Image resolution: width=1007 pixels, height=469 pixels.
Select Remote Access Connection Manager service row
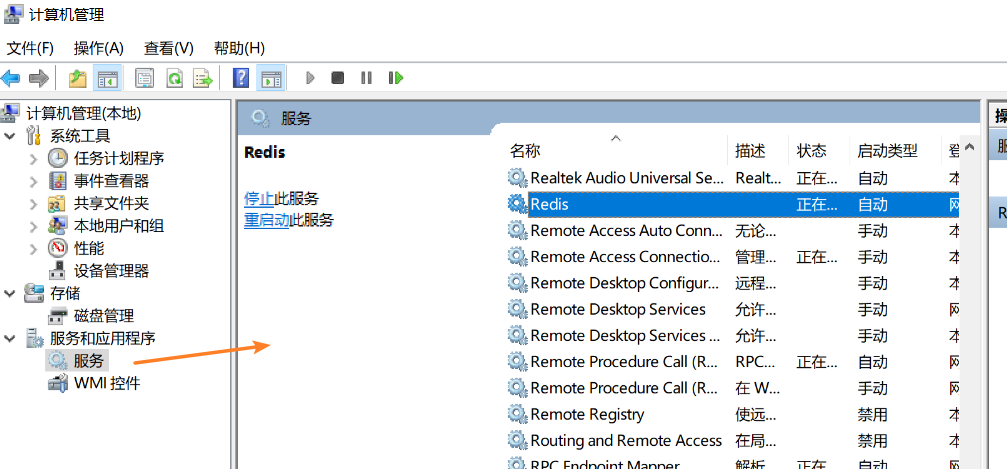733,257
